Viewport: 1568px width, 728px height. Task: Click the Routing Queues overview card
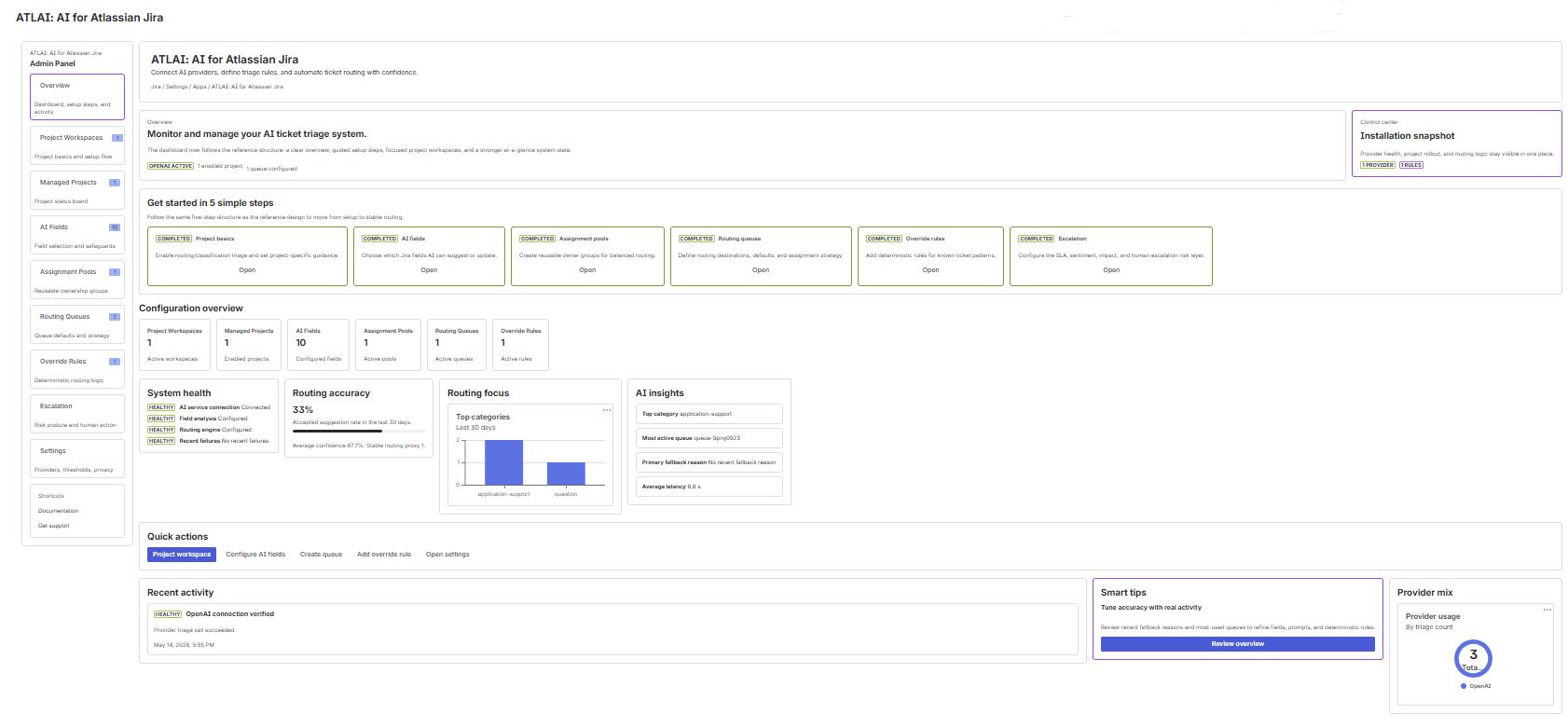(457, 345)
